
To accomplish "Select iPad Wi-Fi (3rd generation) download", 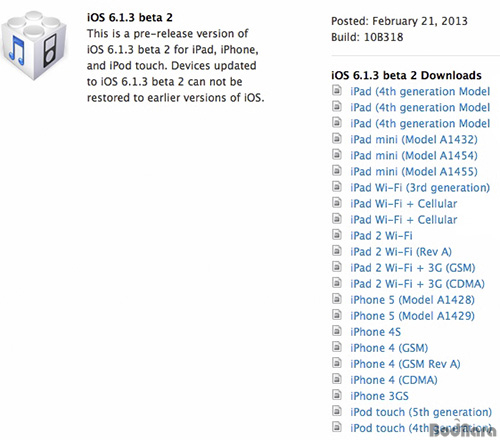I will 420,188.
